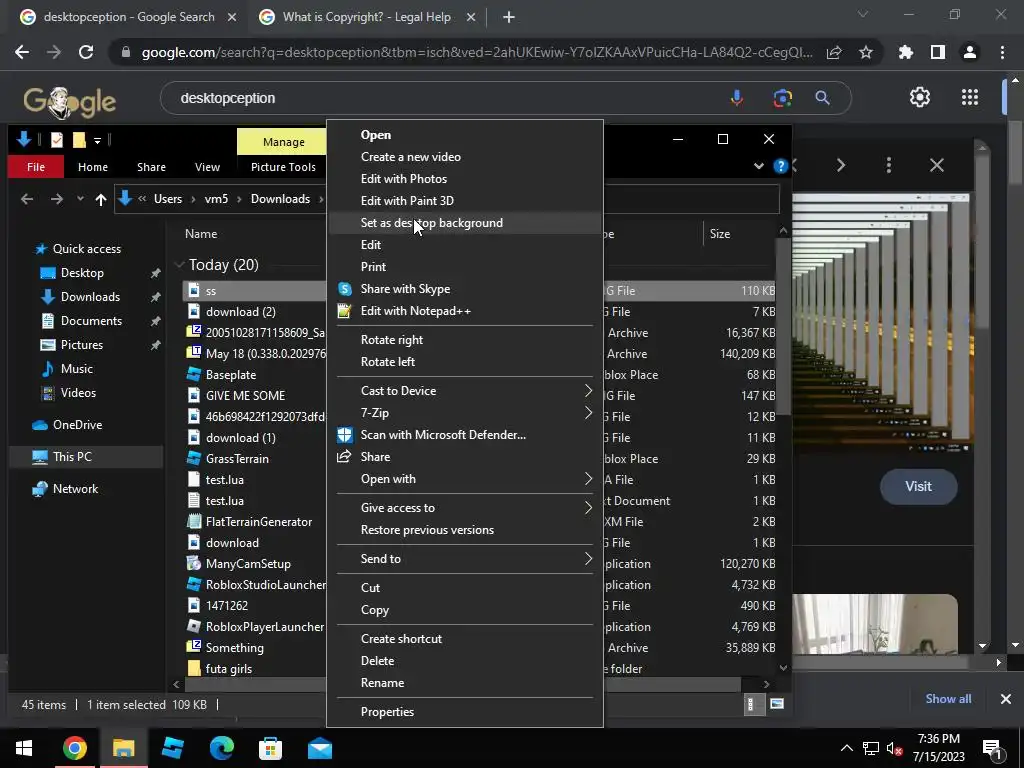Open Downloads in navigation pane

[x=89, y=297]
